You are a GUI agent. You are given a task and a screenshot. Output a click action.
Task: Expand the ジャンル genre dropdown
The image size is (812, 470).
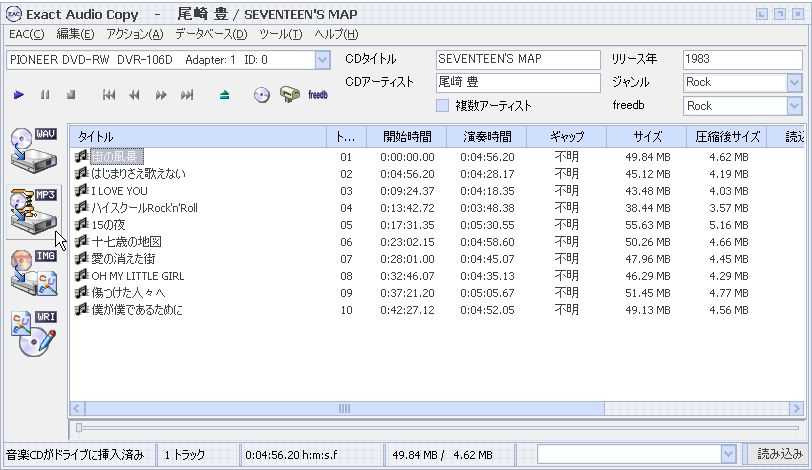(x=794, y=82)
